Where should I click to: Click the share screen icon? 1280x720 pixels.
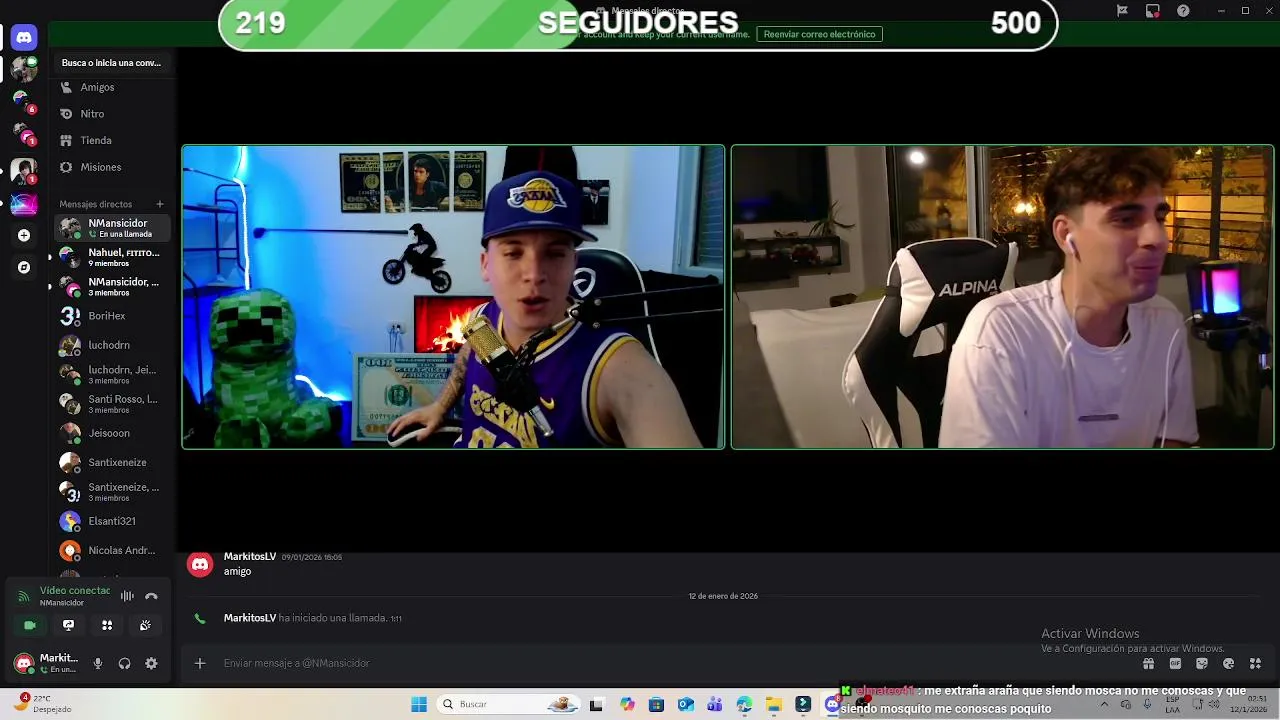[x=68, y=625]
